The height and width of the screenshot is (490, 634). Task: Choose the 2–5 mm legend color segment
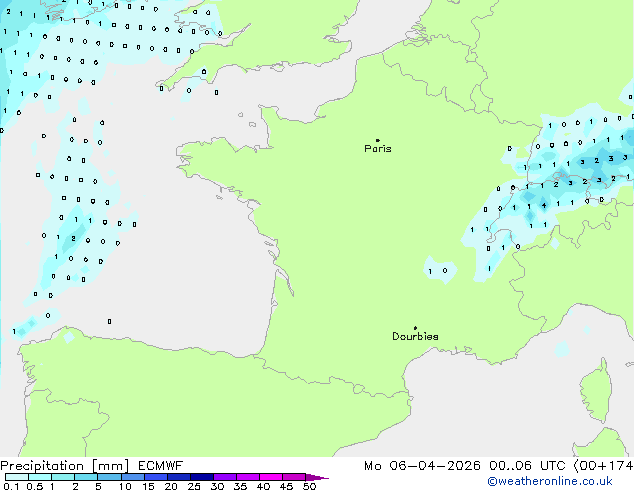(86, 477)
